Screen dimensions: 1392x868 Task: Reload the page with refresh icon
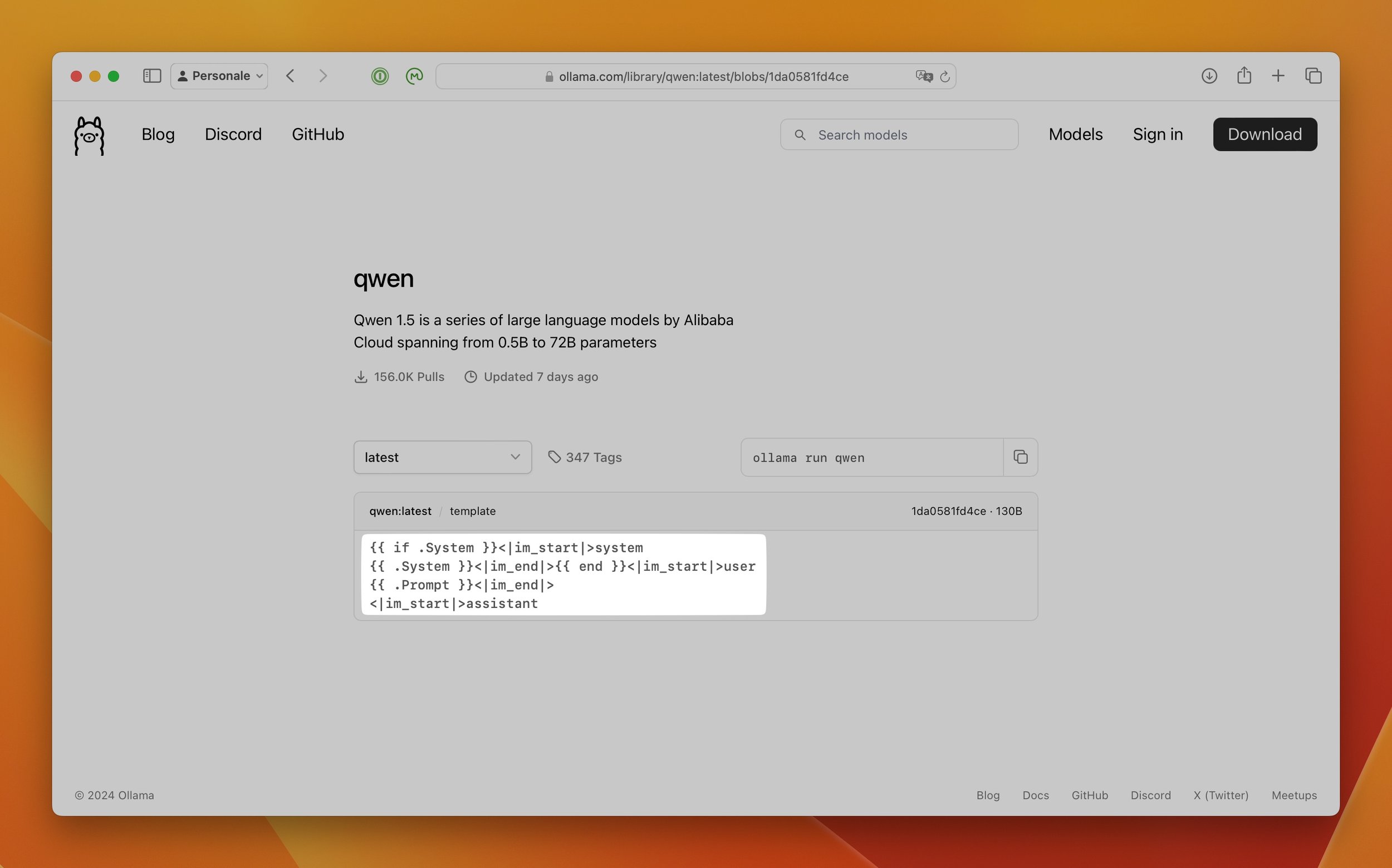pyautogui.click(x=945, y=76)
